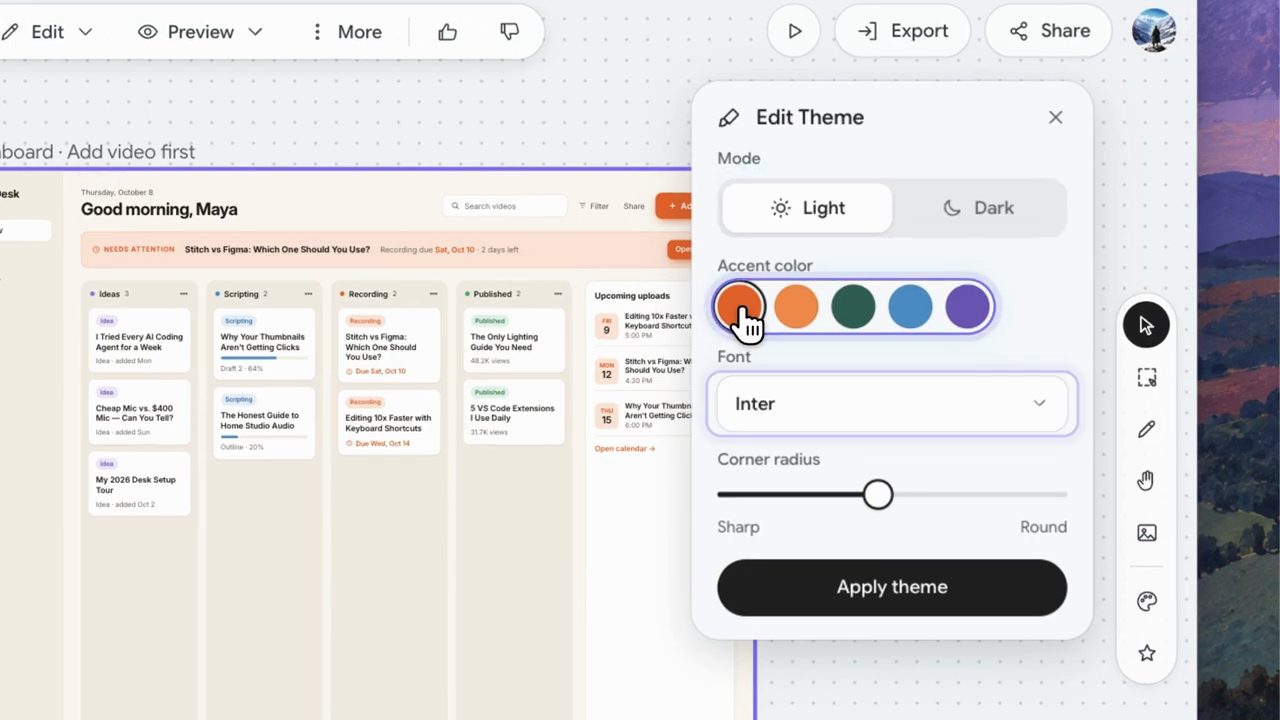Close the Edit Theme panel
This screenshot has width=1280, height=720.
point(1055,117)
